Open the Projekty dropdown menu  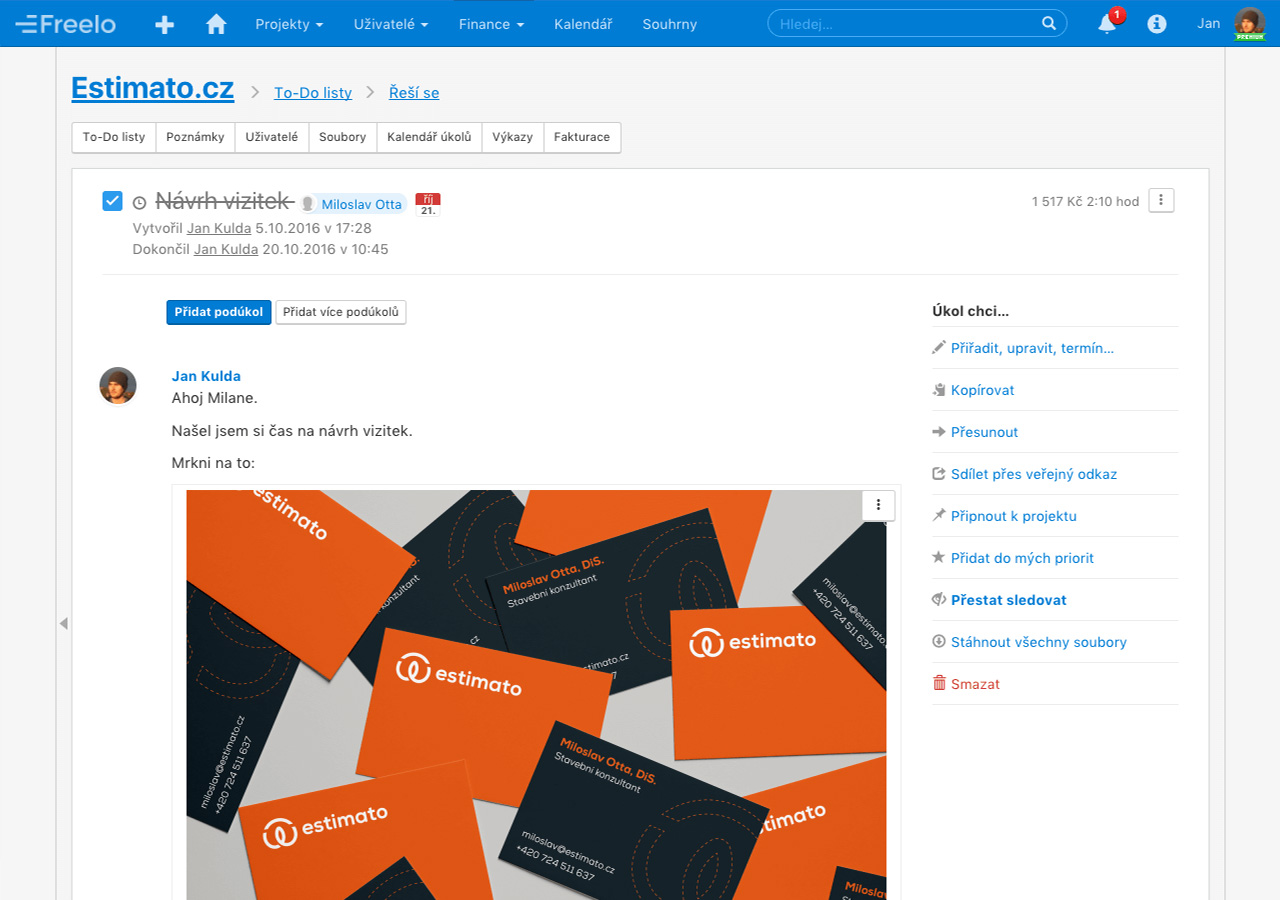tap(289, 24)
